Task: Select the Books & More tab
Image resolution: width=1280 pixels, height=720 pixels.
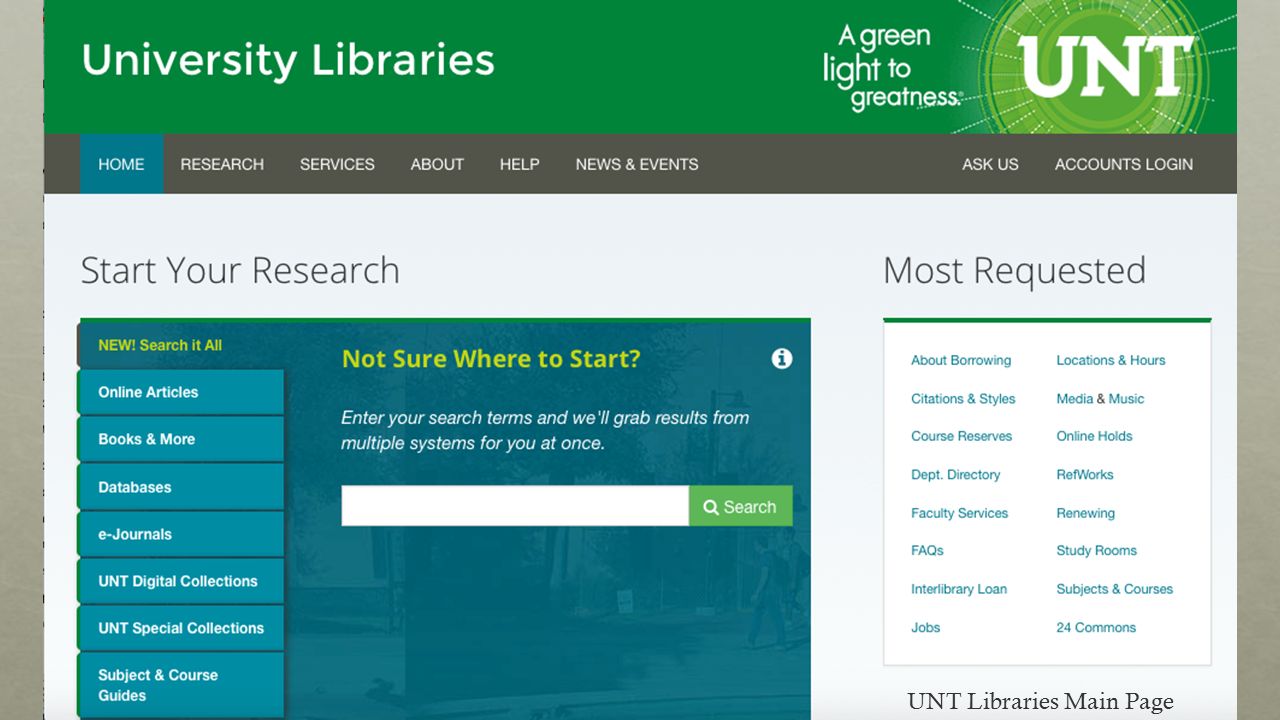Action: [x=181, y=439]
